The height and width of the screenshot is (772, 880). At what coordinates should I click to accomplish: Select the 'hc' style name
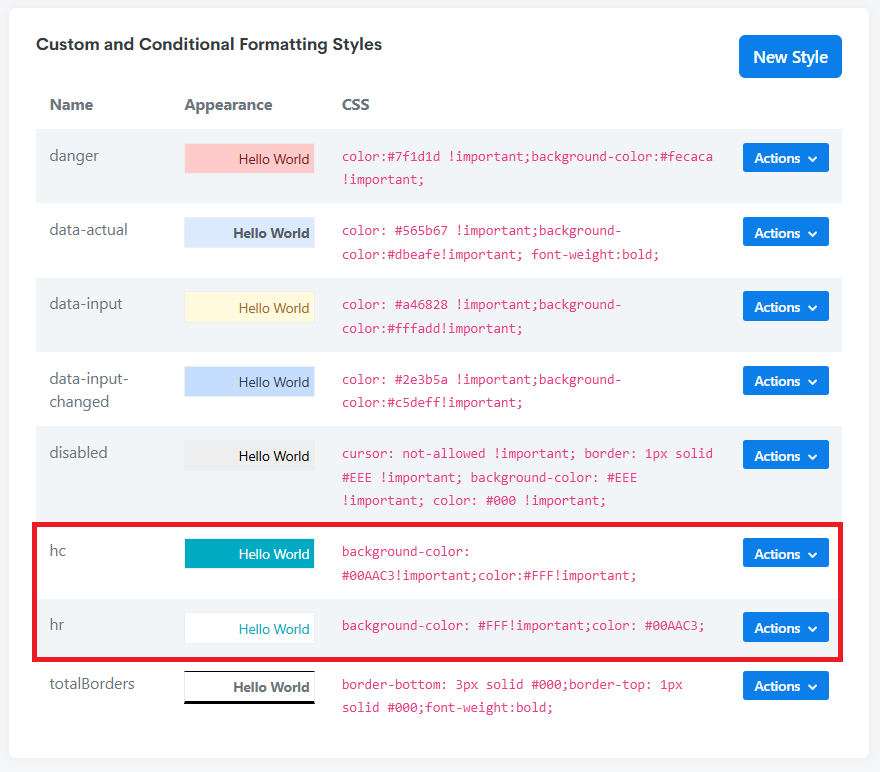pyautogui.click(x=58, y=550)
